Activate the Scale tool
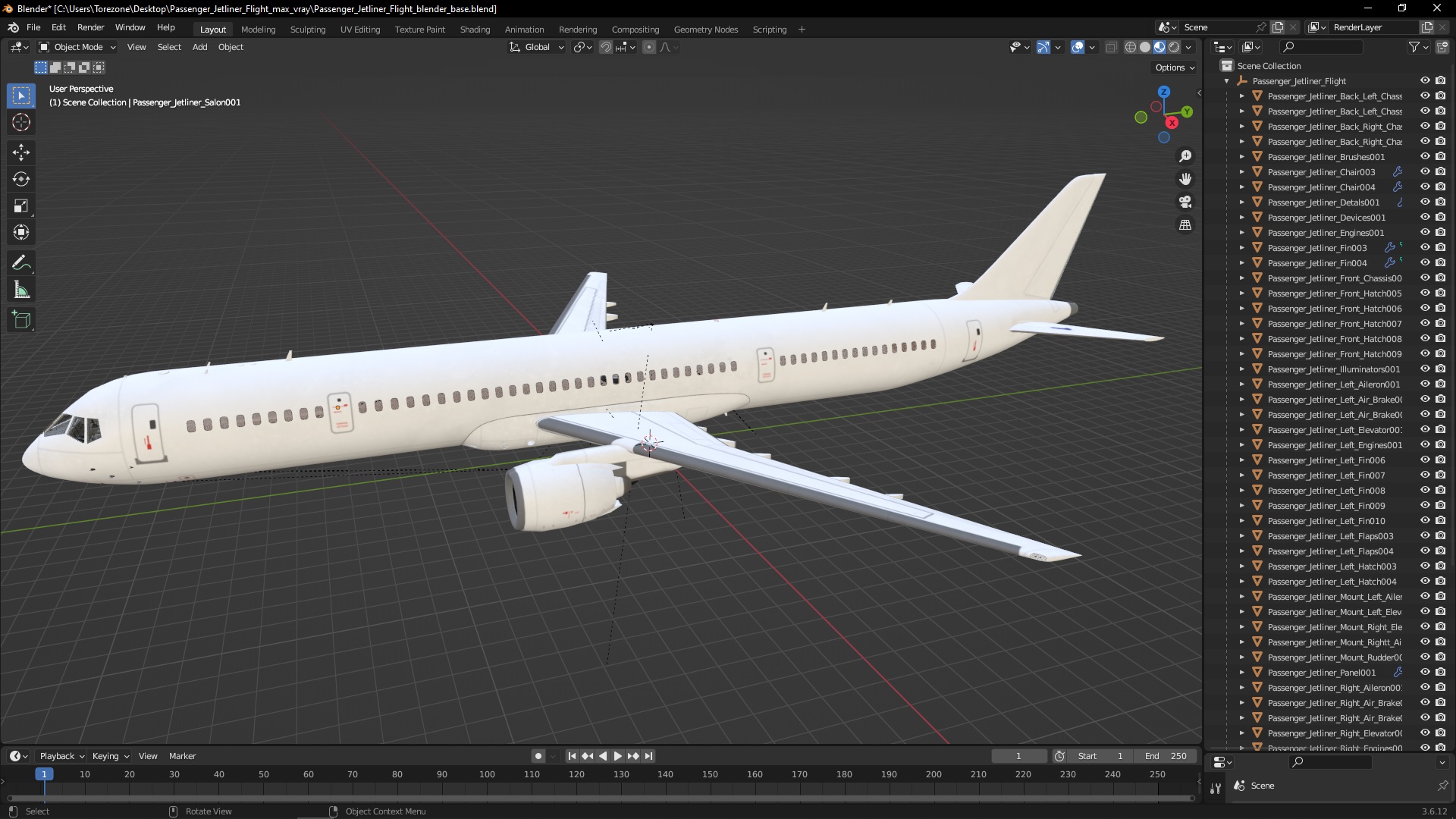The image size is (1456, 819). point(21,206)
